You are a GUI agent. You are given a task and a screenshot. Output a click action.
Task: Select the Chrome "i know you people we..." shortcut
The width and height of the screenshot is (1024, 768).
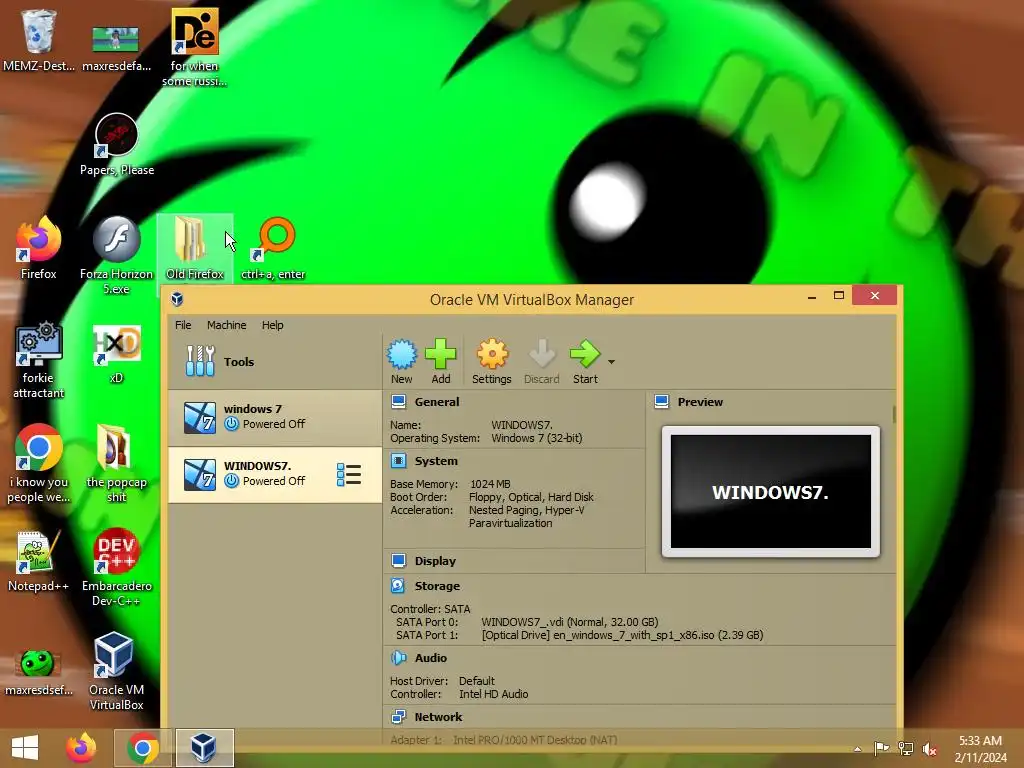tap(39, 464)
